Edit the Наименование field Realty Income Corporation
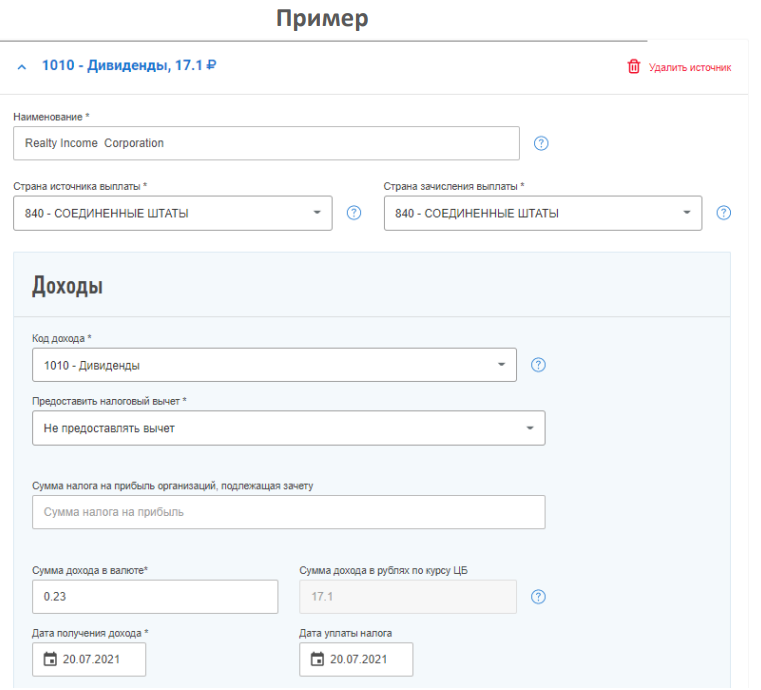The image size is (761, 690). 266,143
